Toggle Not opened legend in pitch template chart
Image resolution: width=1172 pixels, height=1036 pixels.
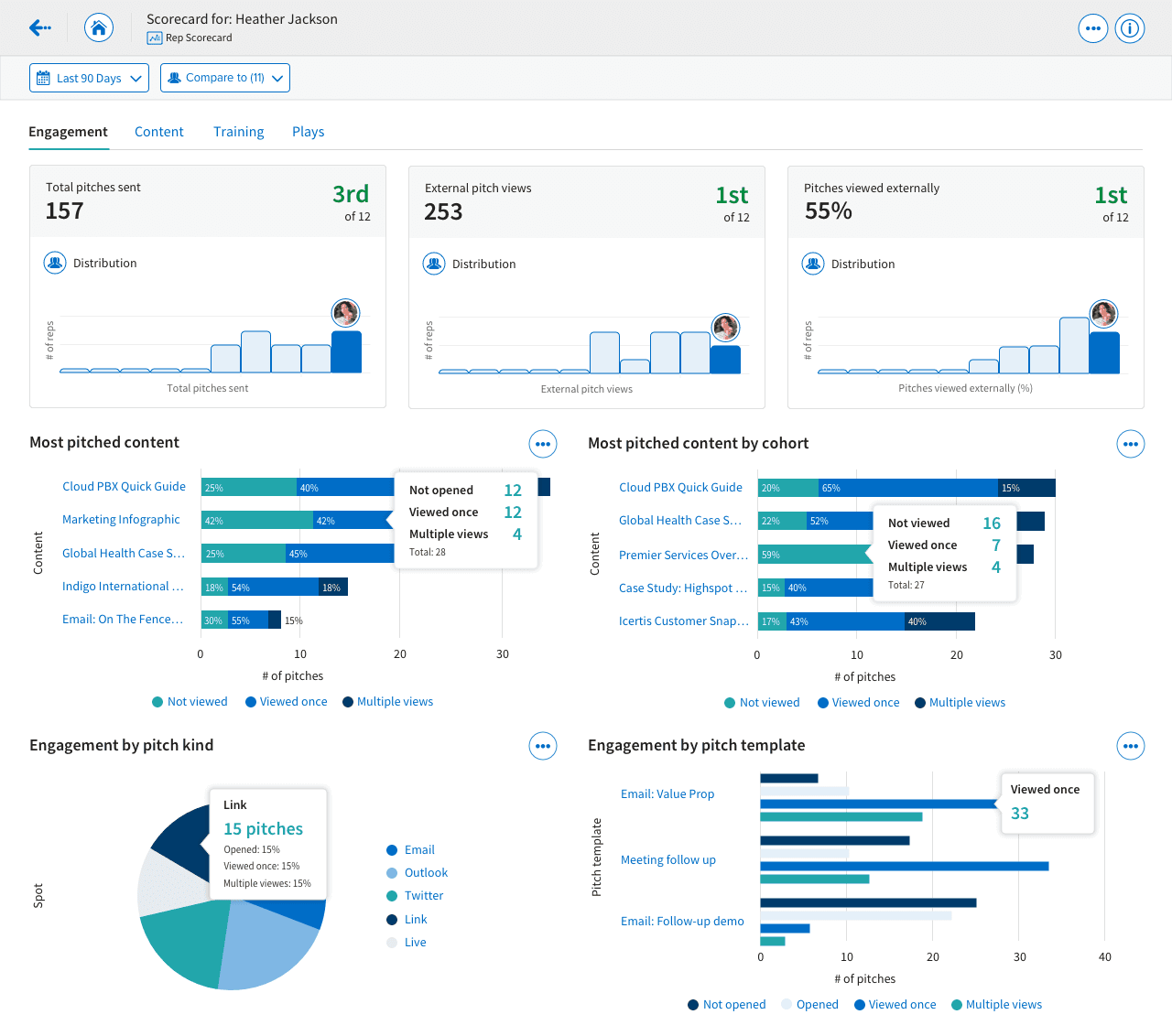727,1005
